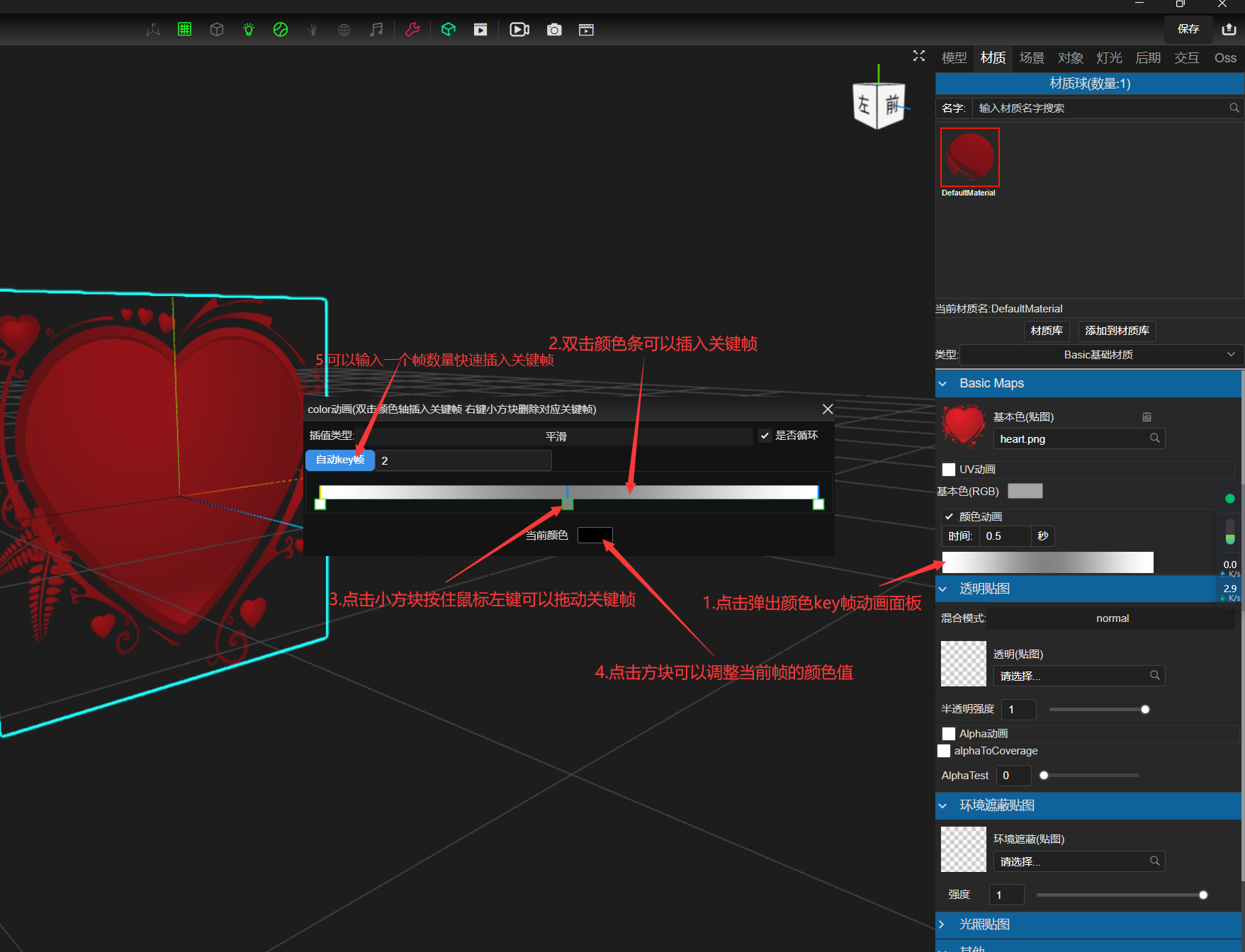Image resolution: width=1245 pixels, height=952 pixels.
Task: Switch to the Oss tab
Action: coord(1225,58)
